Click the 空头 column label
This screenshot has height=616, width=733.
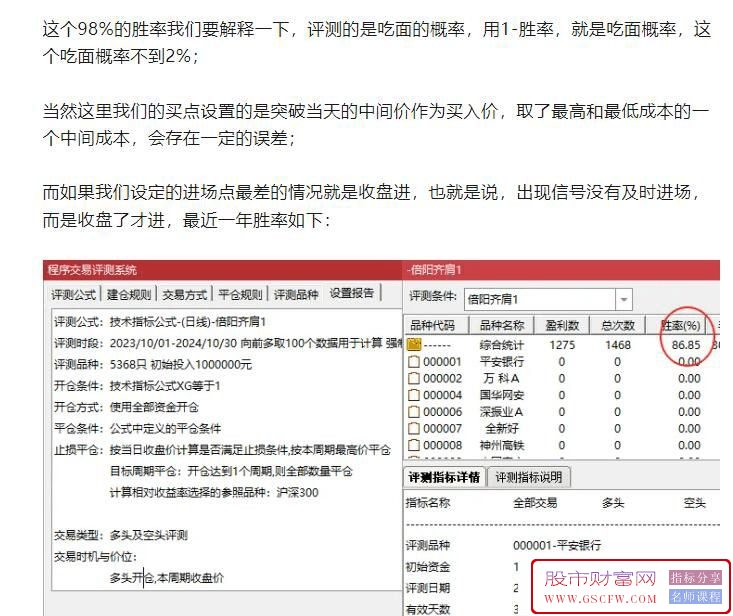pyautogui.click(x=694, y=503)
